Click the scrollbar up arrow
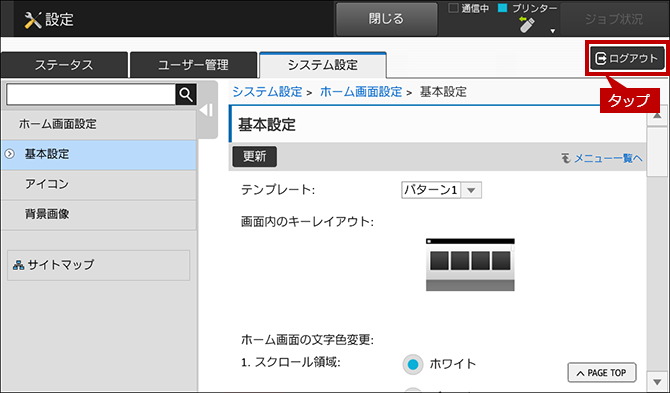The width and height of the screenshot is (670, 393). tap(657, 117)
